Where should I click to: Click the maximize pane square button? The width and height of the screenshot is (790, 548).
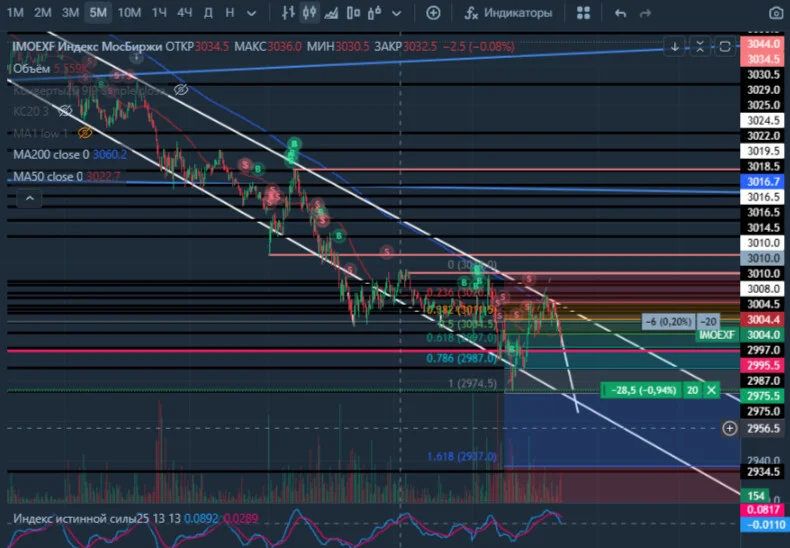click(x=725, y=47)
